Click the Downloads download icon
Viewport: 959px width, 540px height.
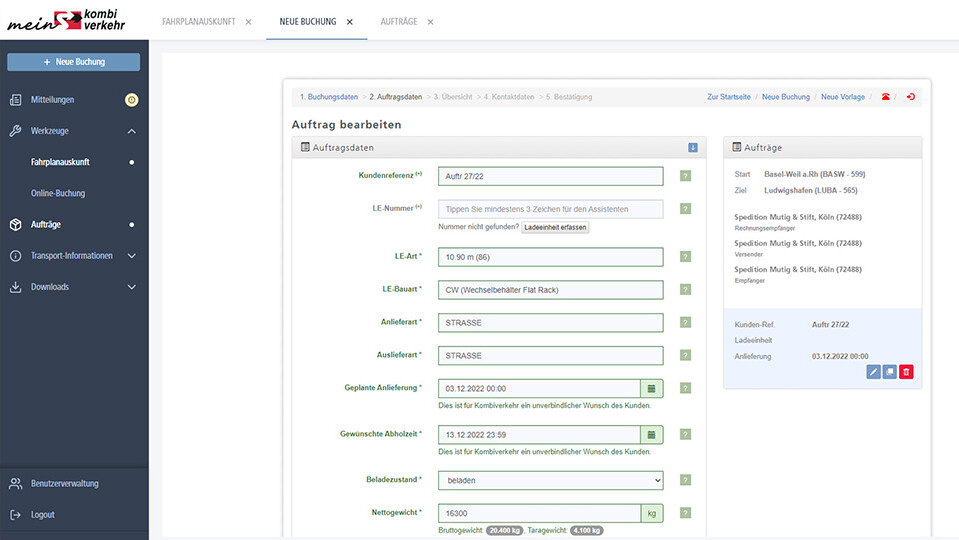[16, 287]
